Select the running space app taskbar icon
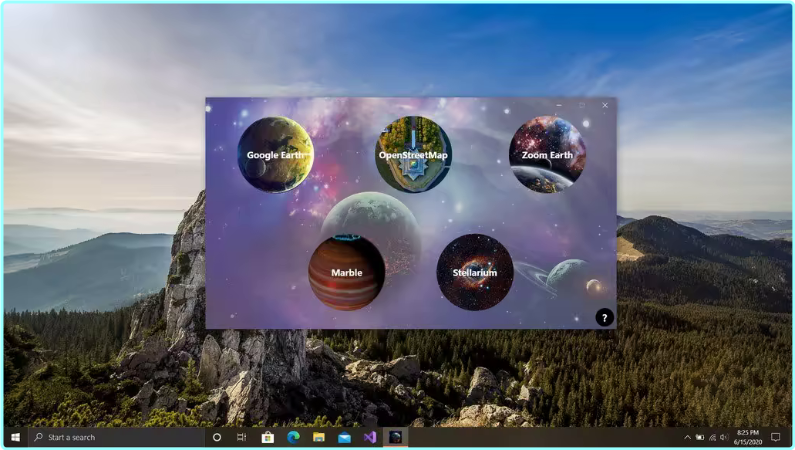Screen dimensions: 795x450 point(395,437)
